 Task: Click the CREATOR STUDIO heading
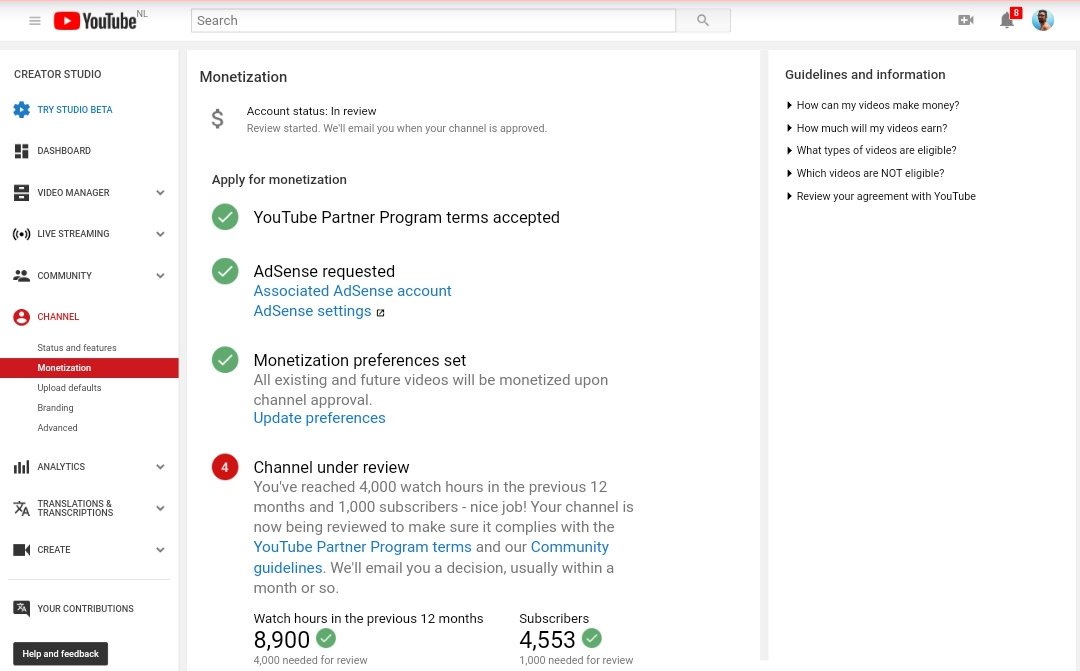click(57, 74)
